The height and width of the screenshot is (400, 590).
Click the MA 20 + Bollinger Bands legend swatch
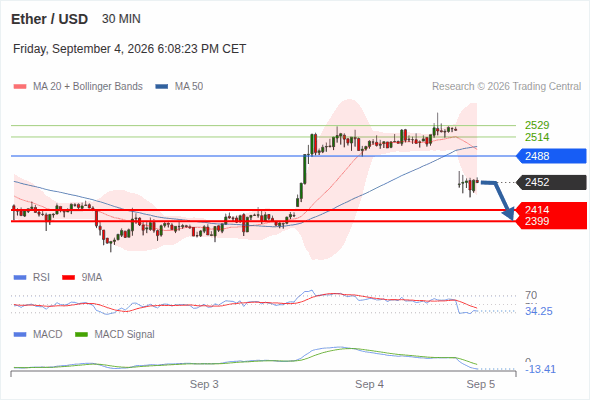coord(20,87)
